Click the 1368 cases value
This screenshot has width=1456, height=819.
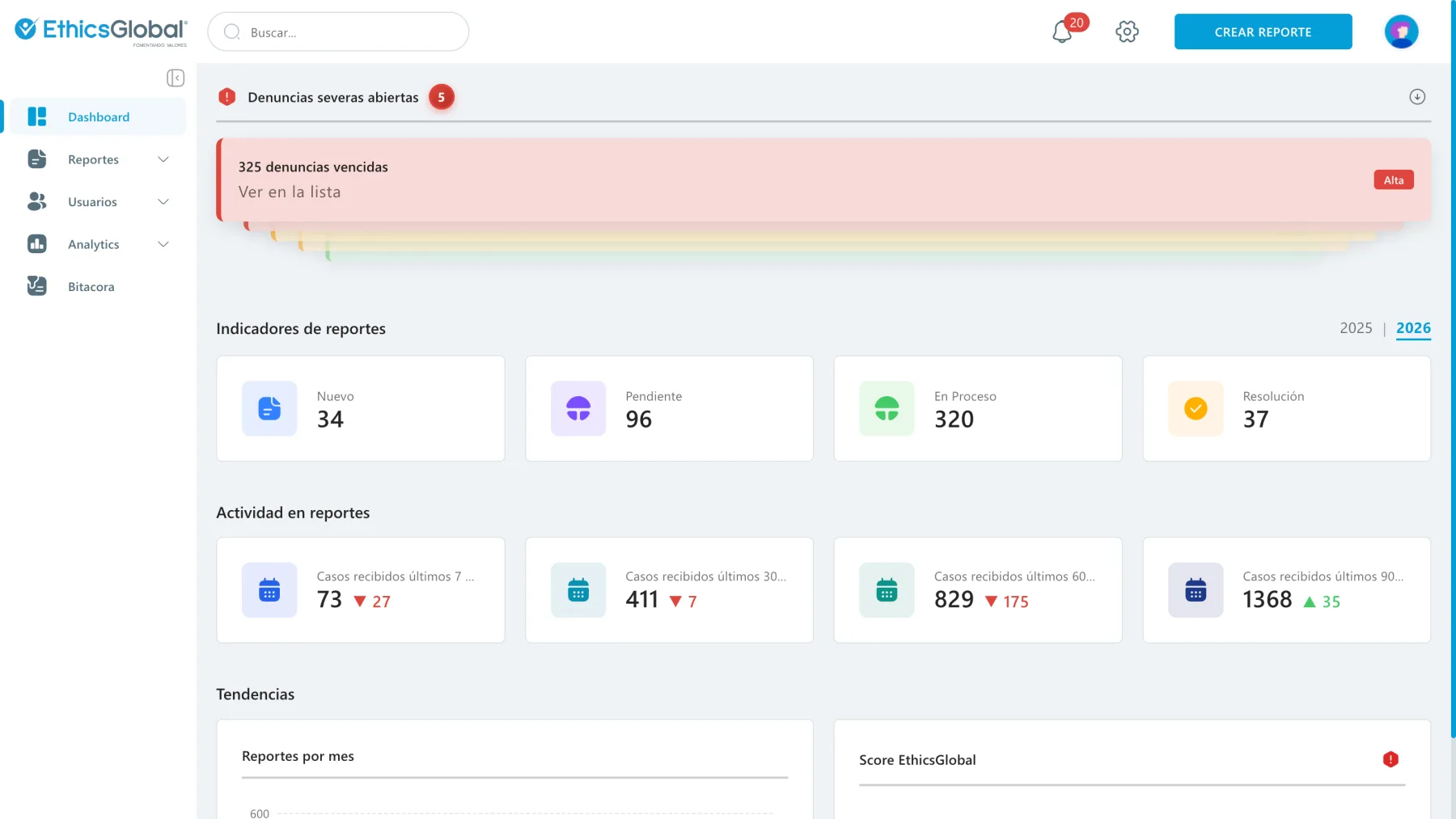1268,600
